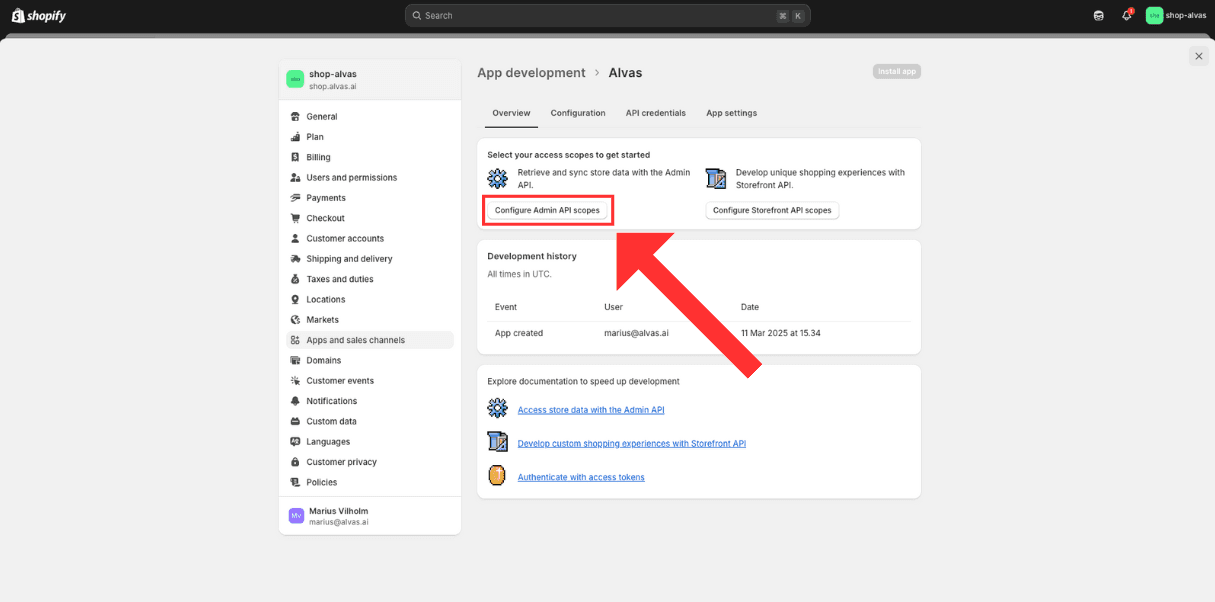The height and width of the screenshot is (602, 1215).
Task: Click the Customer privacy lock icon
Action: tap(295, 462)
